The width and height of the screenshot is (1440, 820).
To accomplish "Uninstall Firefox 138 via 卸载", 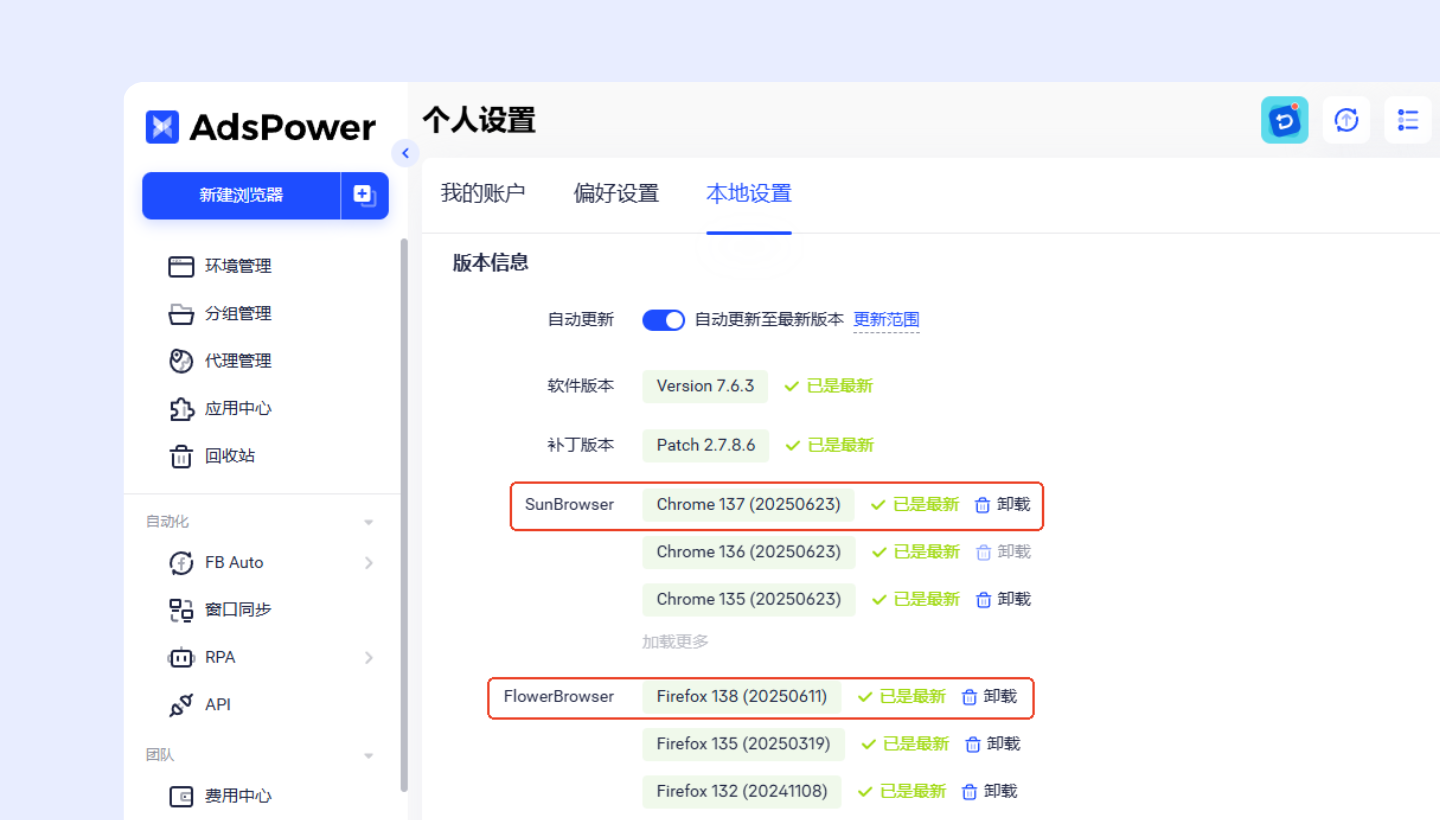I will tap(988, 697).
